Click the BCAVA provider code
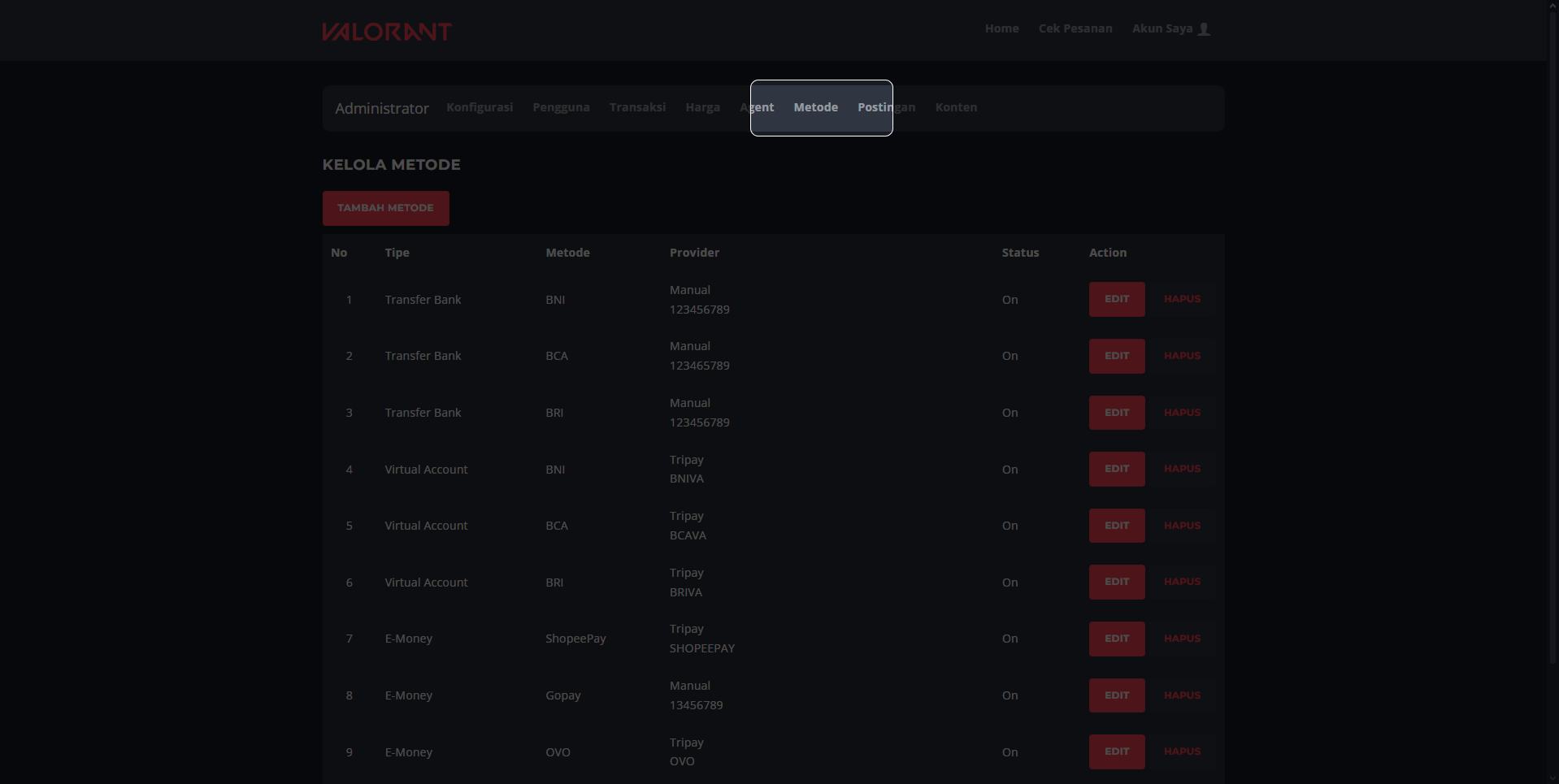Image resolution: width=1559 pixels, height=784 pixels. [688, 535]
